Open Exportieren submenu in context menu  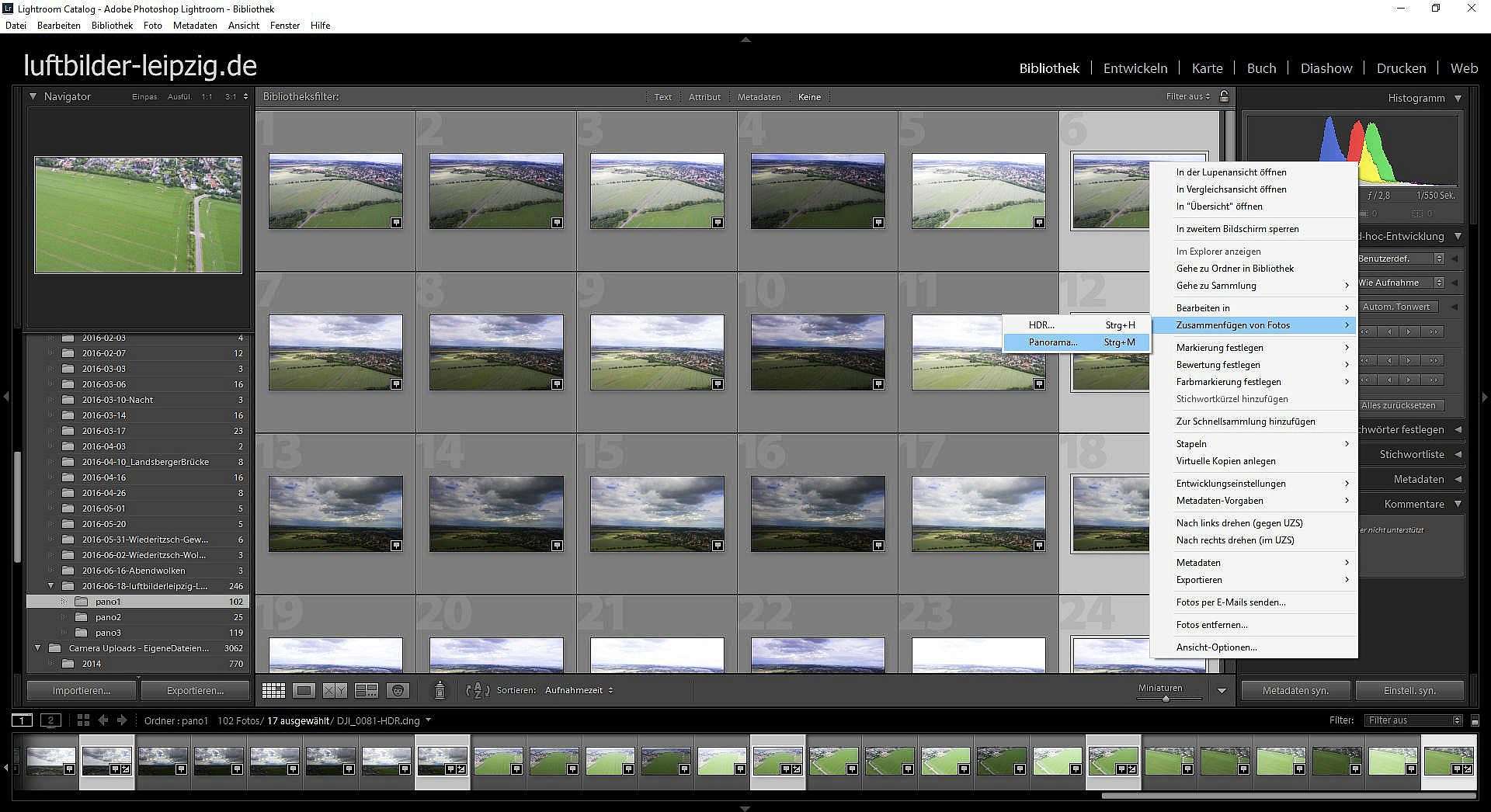[1254, 580]
